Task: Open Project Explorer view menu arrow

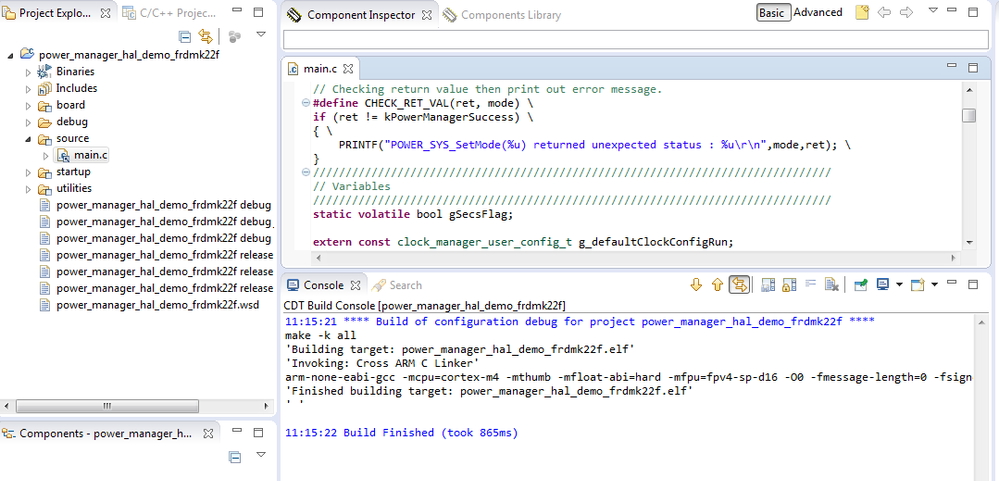Action: [261, 34]
